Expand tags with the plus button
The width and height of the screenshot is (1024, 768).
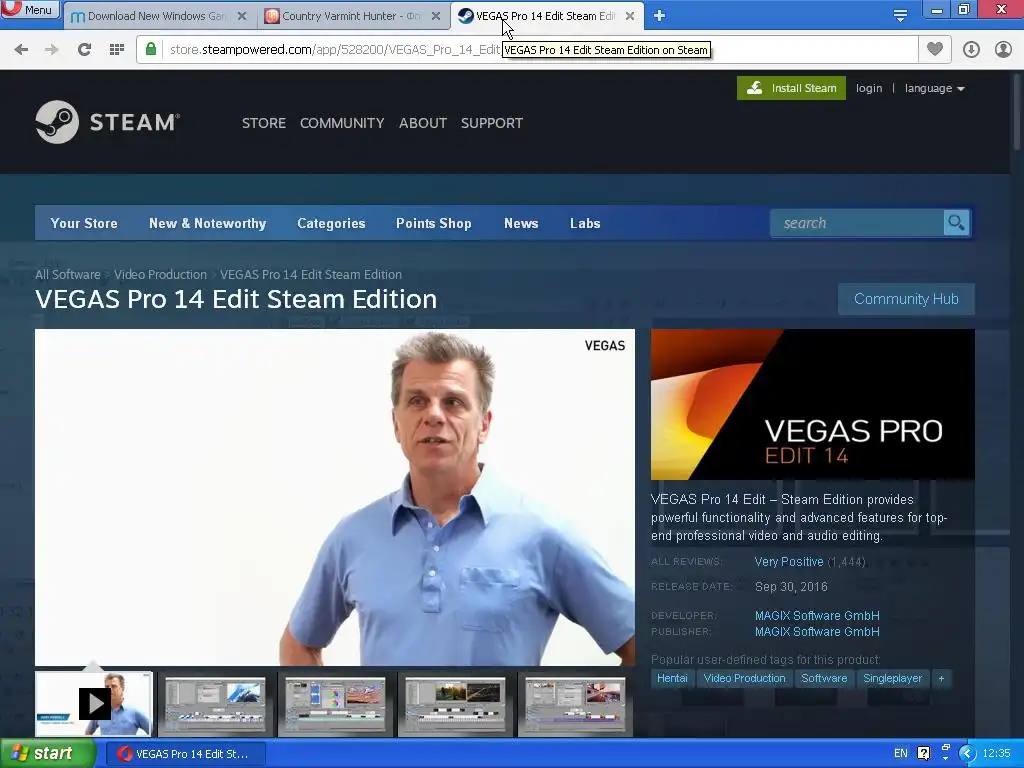tap(941, 679)
